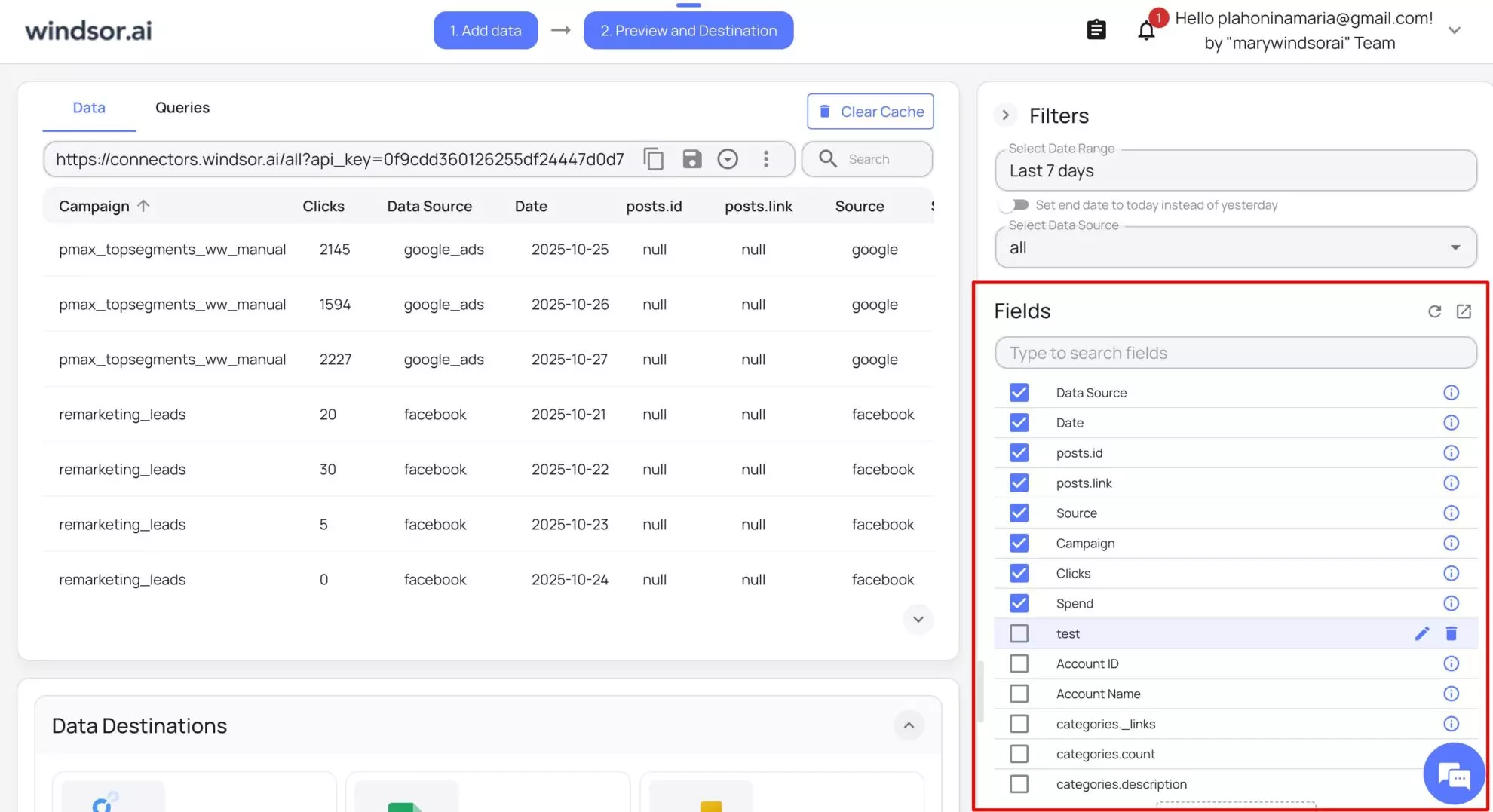Image resolution: width=1493 pixels, height=812 pixels.
Task: Collapse the Data Destinations section
Action: tap(909, 725)
